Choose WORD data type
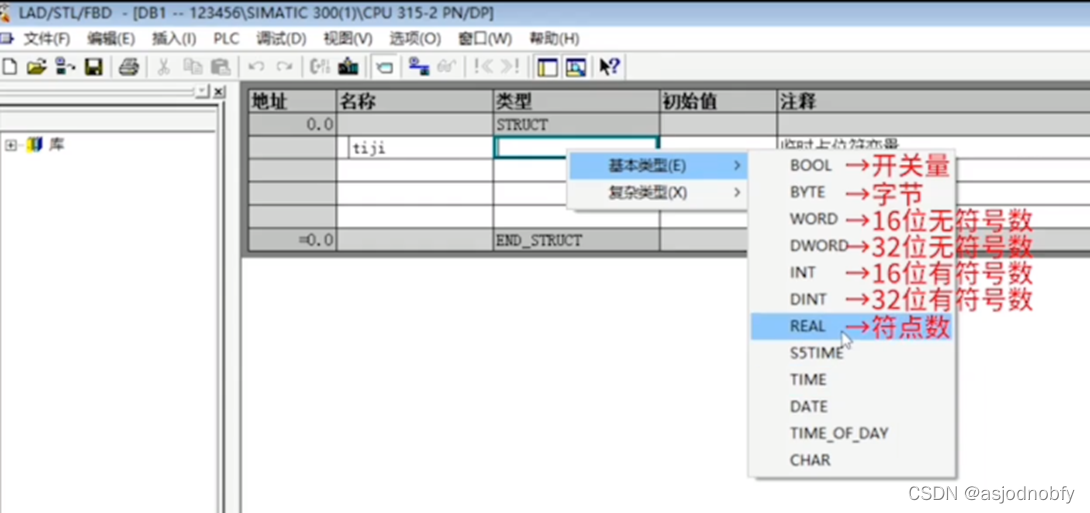The width and height of the screenshot is (1090, 513). [x=813, y=218]
